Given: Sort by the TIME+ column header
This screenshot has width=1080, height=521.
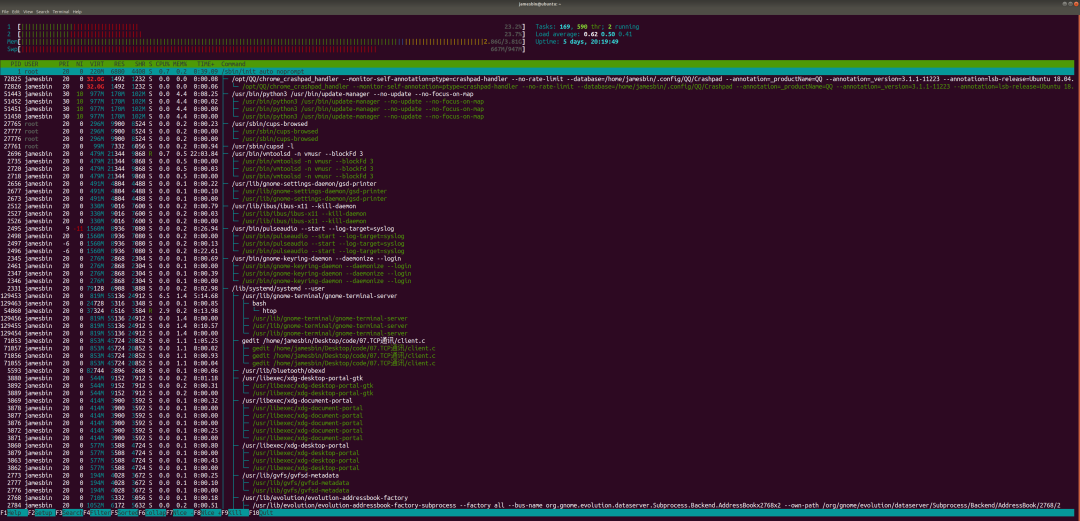Looking at the screenshot, I should [205, 63].
